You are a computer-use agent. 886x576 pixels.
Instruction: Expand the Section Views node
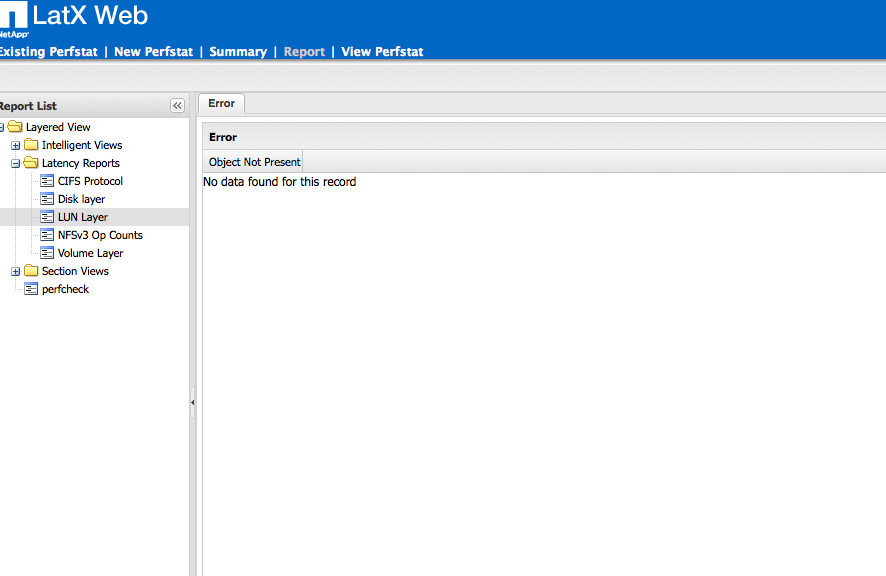pos(15,271)
